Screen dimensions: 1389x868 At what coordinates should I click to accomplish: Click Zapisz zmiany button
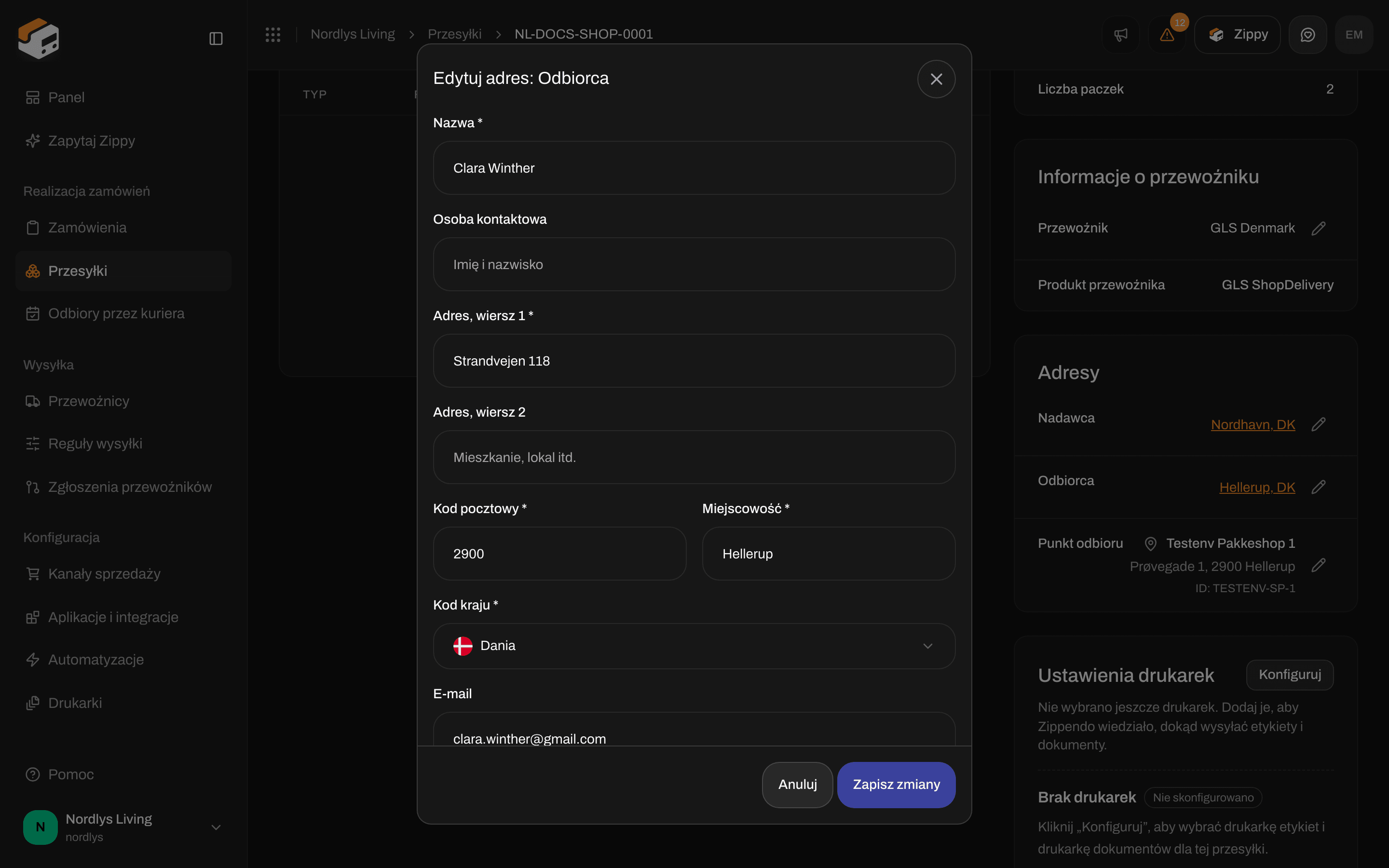(x=896, y=785)
